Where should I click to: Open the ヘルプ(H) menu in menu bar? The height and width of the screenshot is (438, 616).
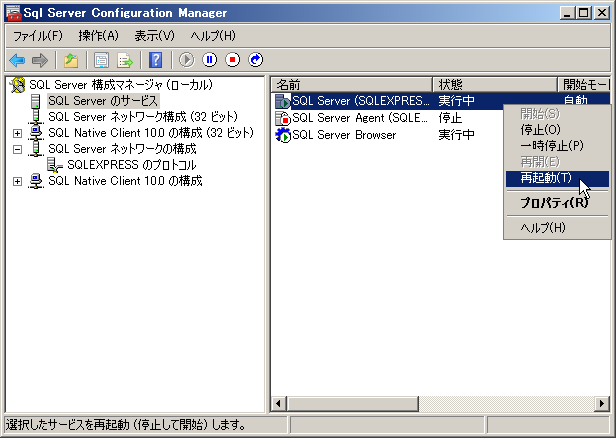click(213, 36)
